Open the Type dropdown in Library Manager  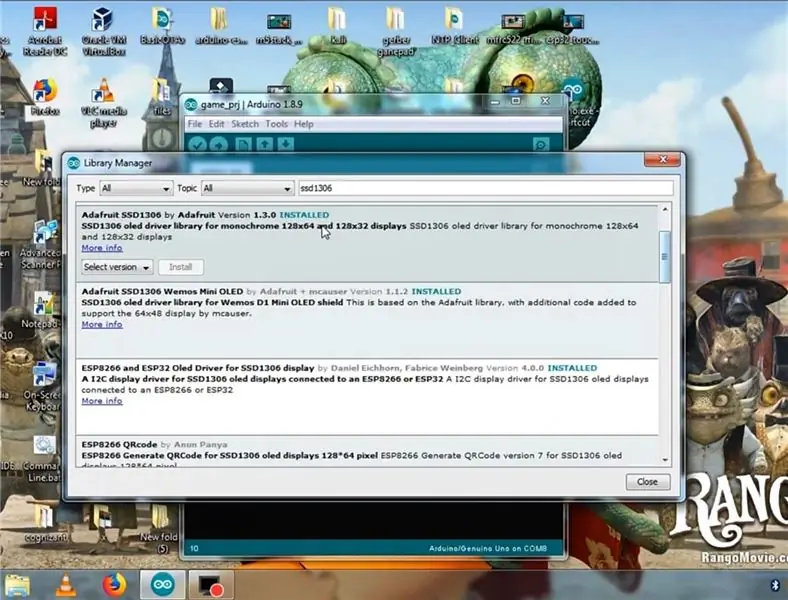[x=136, y=188]
